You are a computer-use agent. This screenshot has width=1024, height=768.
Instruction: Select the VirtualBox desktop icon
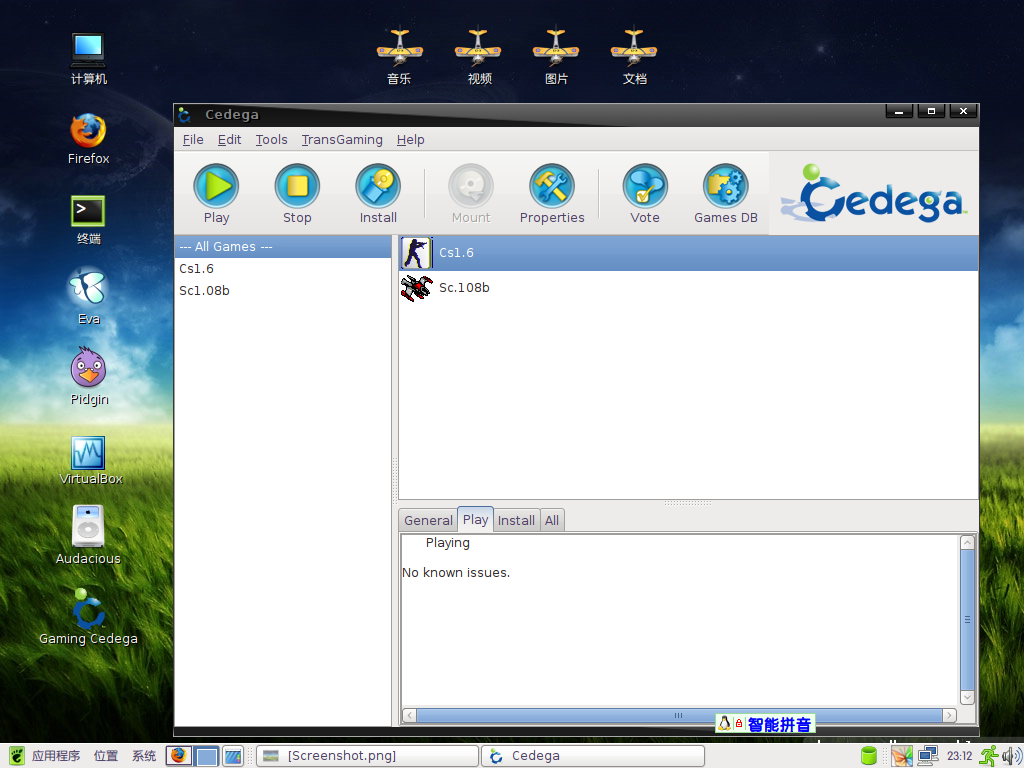pyautogui.click(x=90, y=460)
